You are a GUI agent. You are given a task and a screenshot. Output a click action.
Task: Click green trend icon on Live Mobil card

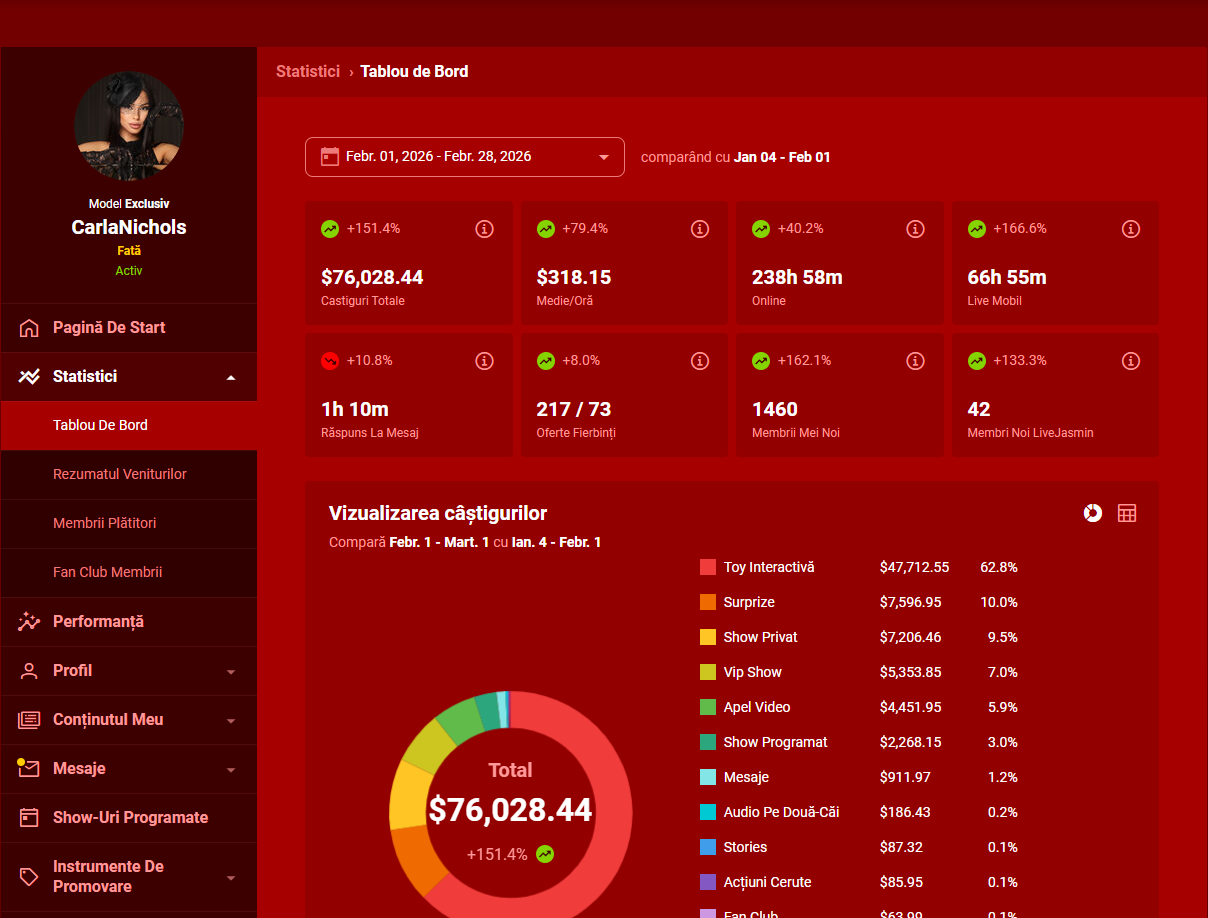click(x=977, y=229)
